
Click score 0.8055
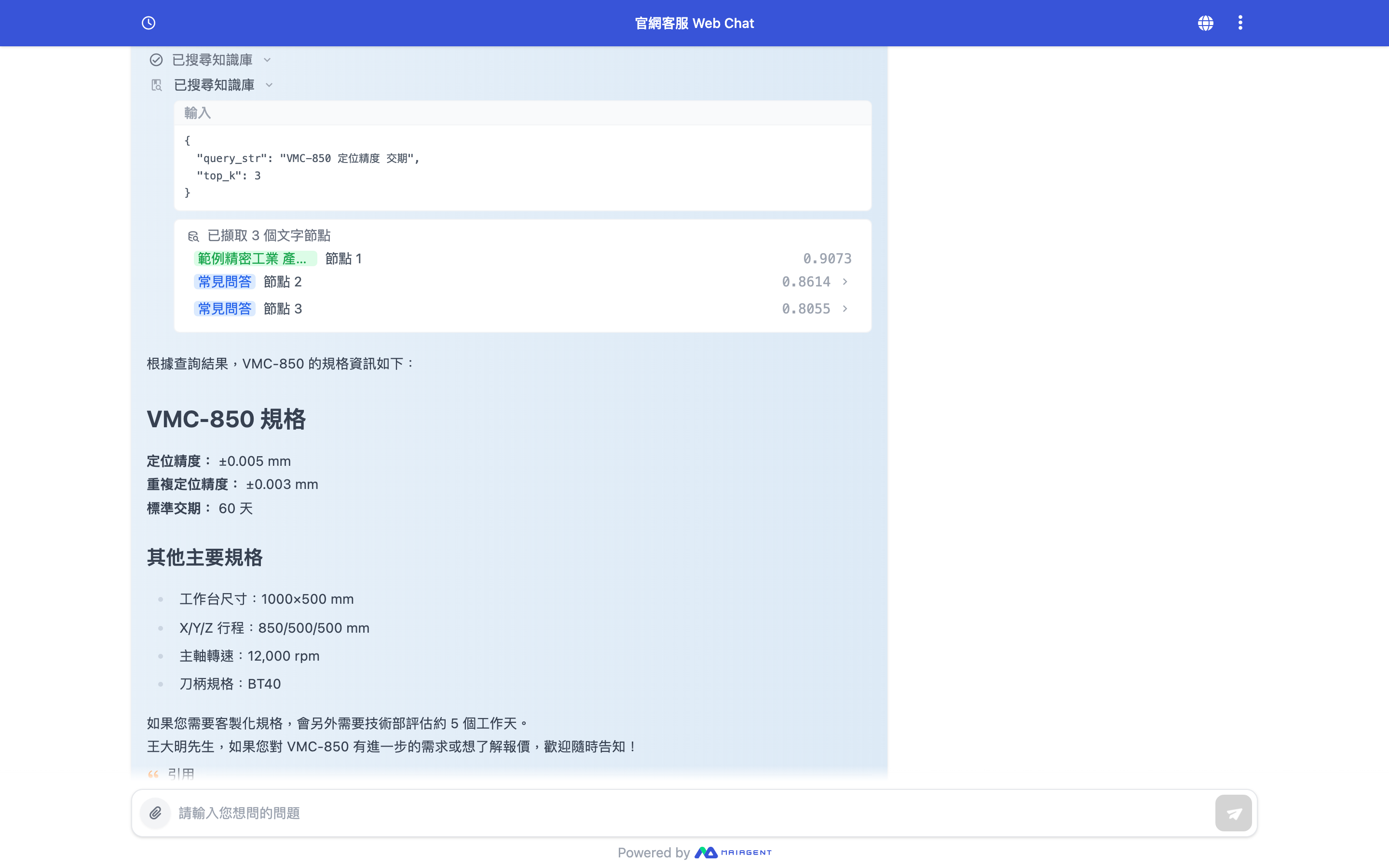(x=806, y=309)
